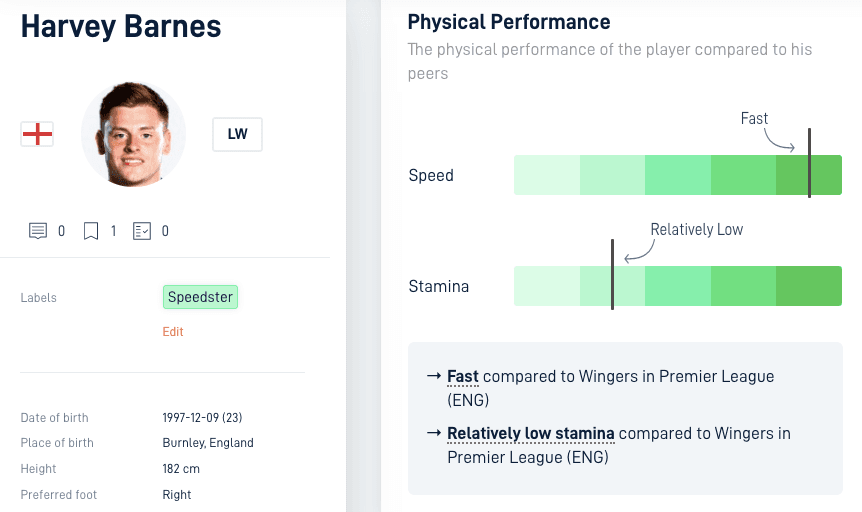
Task: Click the England flag icon
Action: pos(37,134)
